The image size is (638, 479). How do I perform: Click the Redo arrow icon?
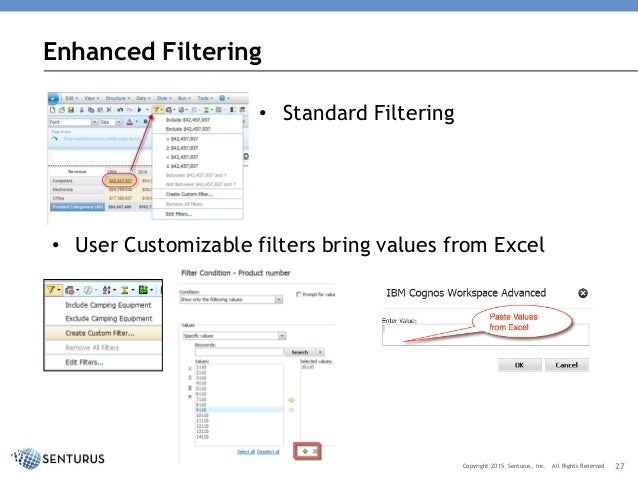click(129, 110)
